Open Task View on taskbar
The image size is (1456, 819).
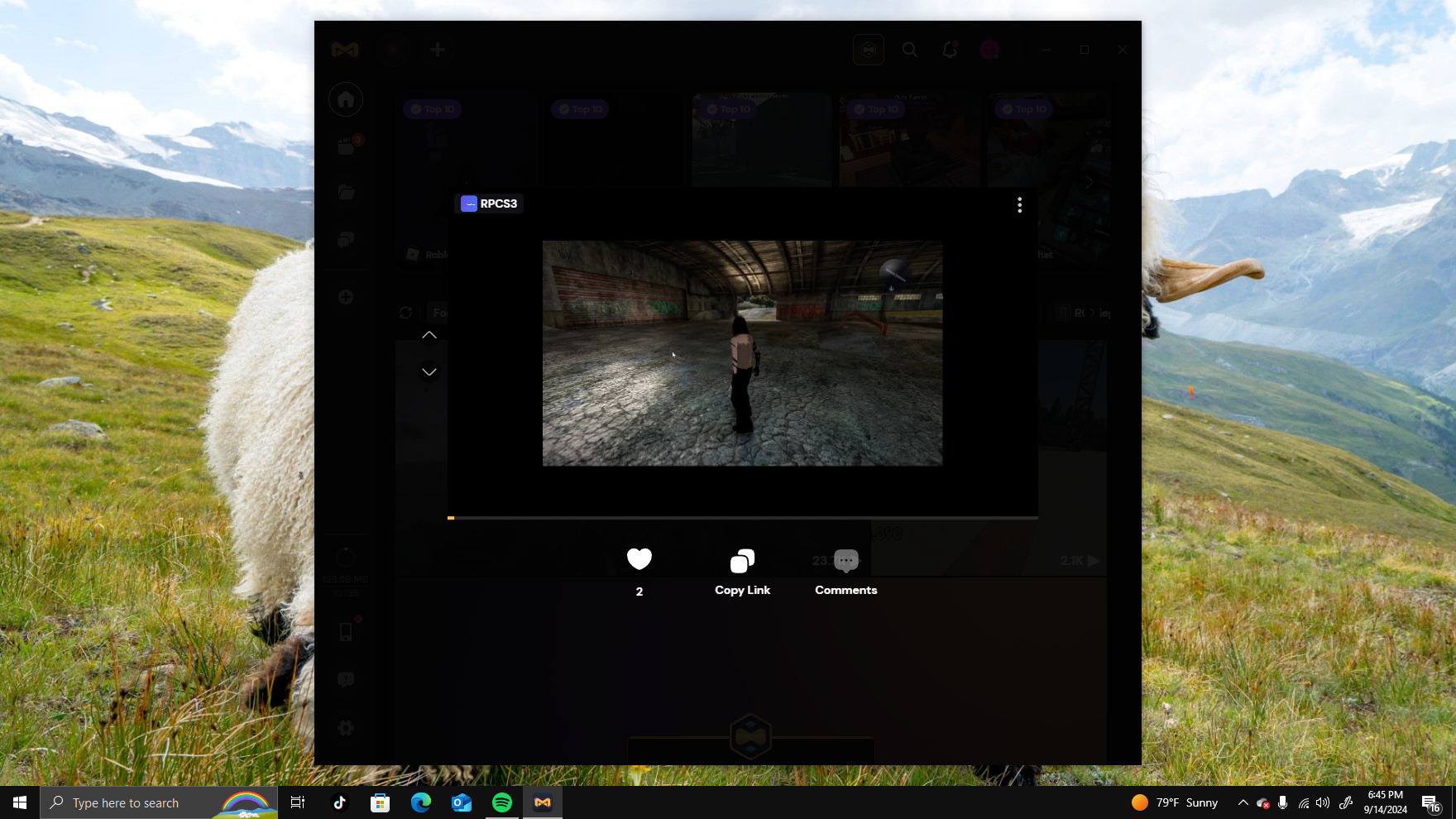click(x=298, y=802)
